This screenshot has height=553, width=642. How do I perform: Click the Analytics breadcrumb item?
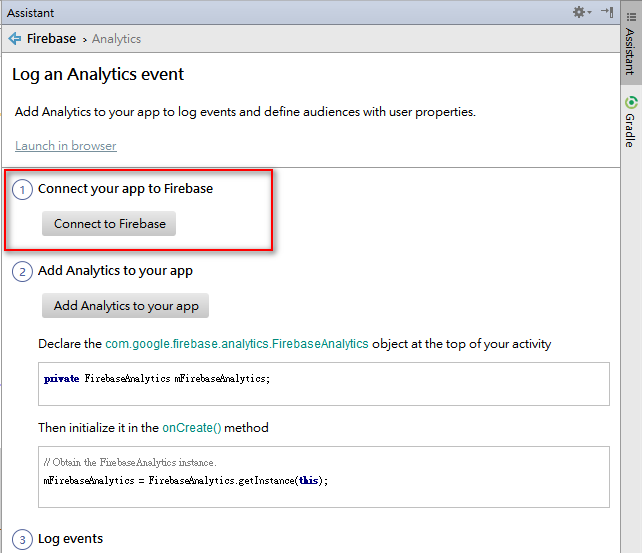116,39
